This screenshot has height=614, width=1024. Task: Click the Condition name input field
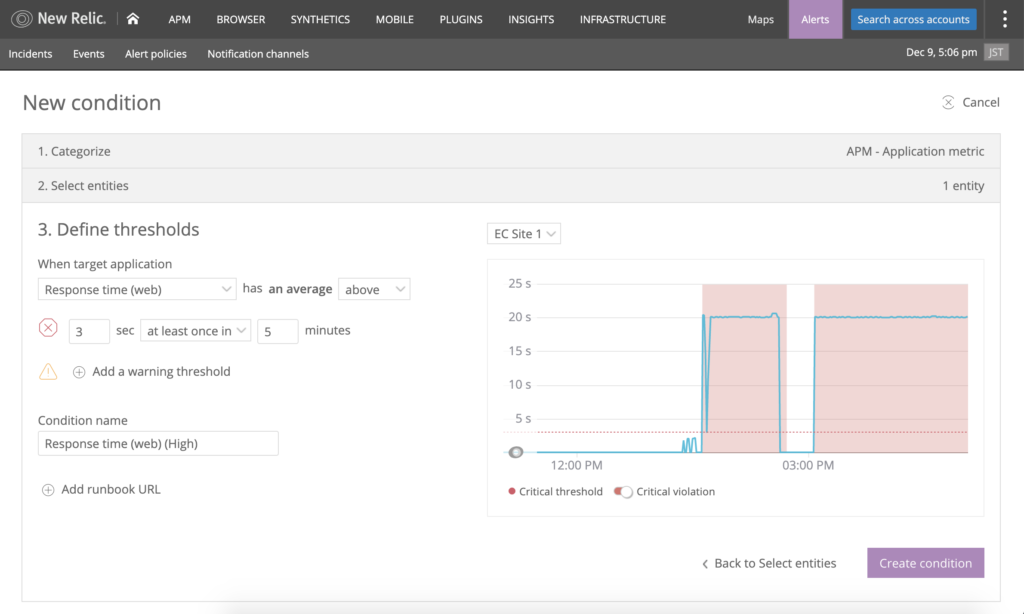[x=158, y=444]
